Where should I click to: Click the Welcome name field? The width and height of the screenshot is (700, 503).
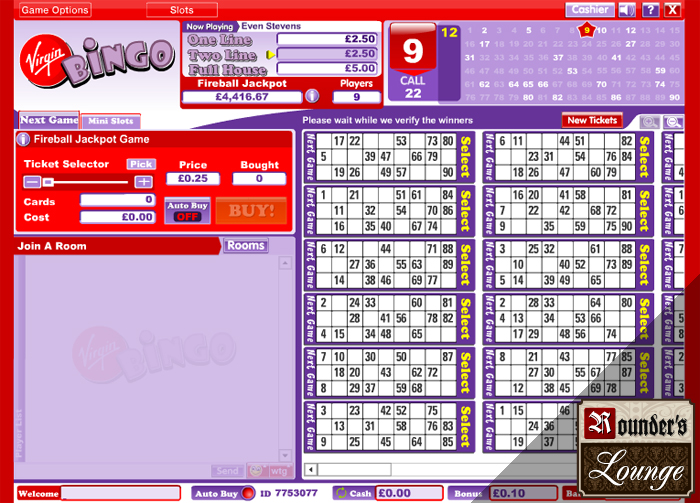[x=121, y=493]
